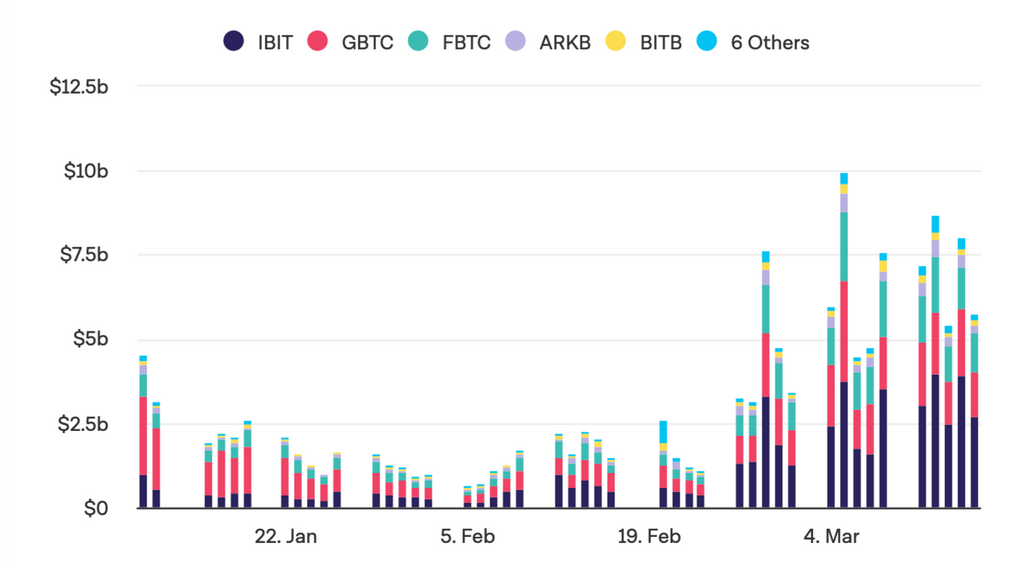This screenshot has height=562, width=1016.
Task: Click the dark navy IBIT legend dot
Action: click(x=233, y=42)
